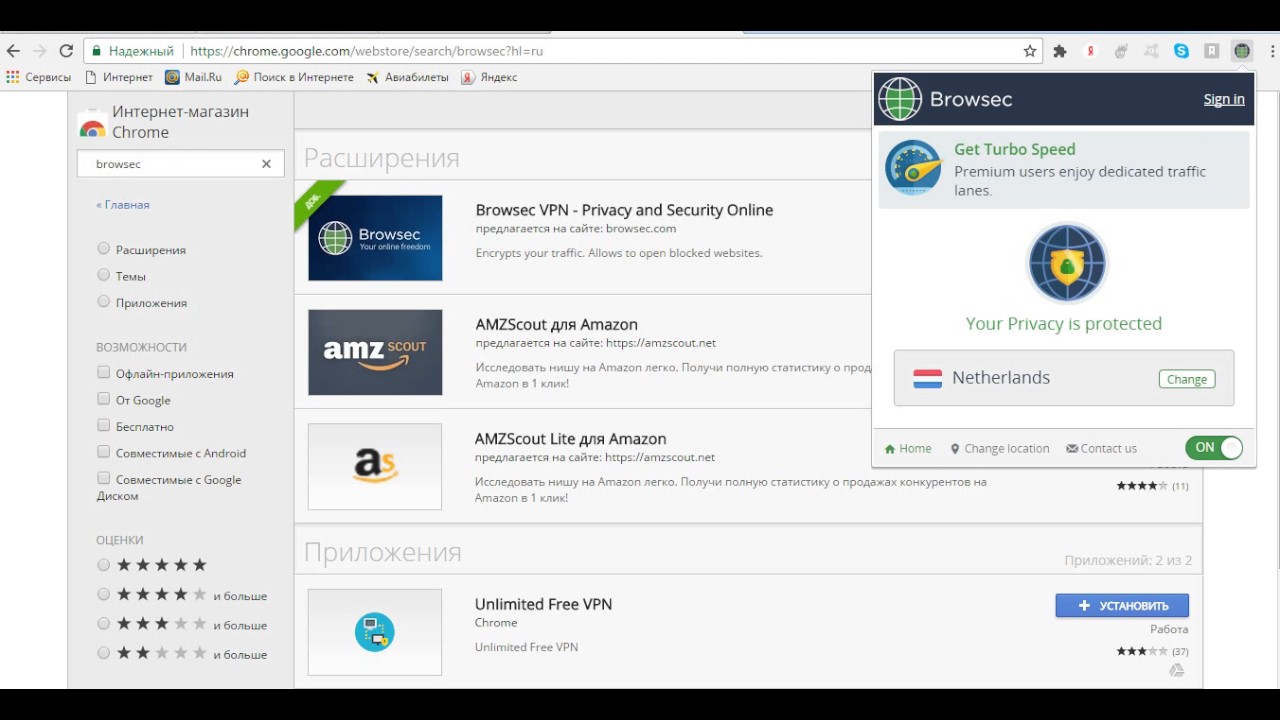Open the Home tab in Browsec

(908, 449)
